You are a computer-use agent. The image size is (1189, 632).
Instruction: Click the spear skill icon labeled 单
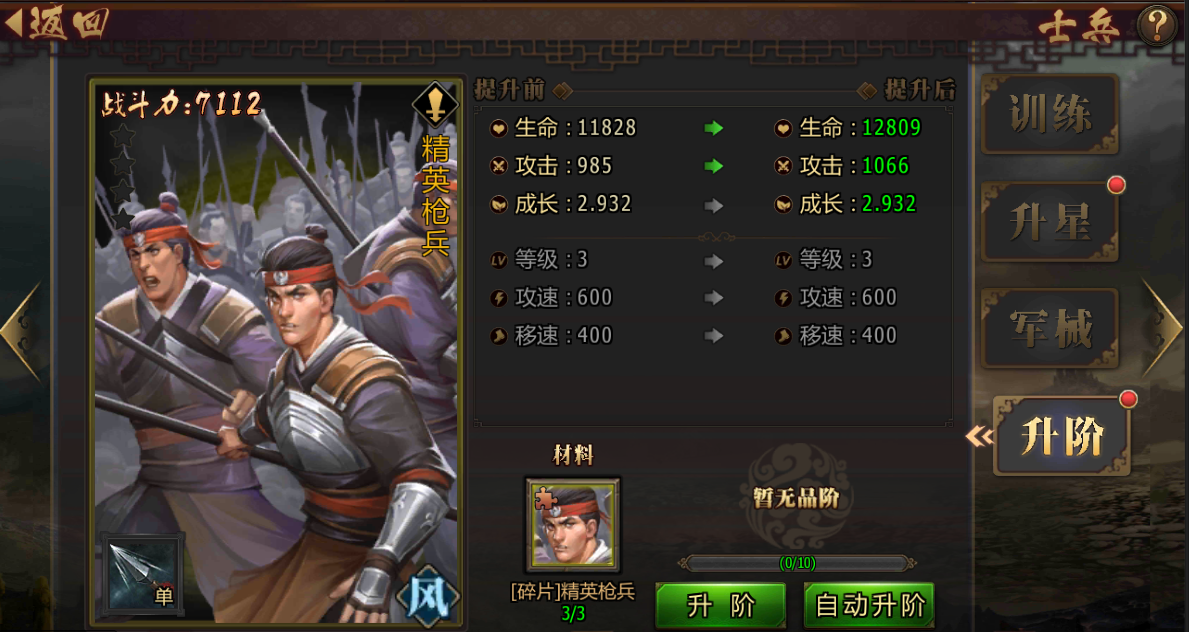(x=143, y=573)
